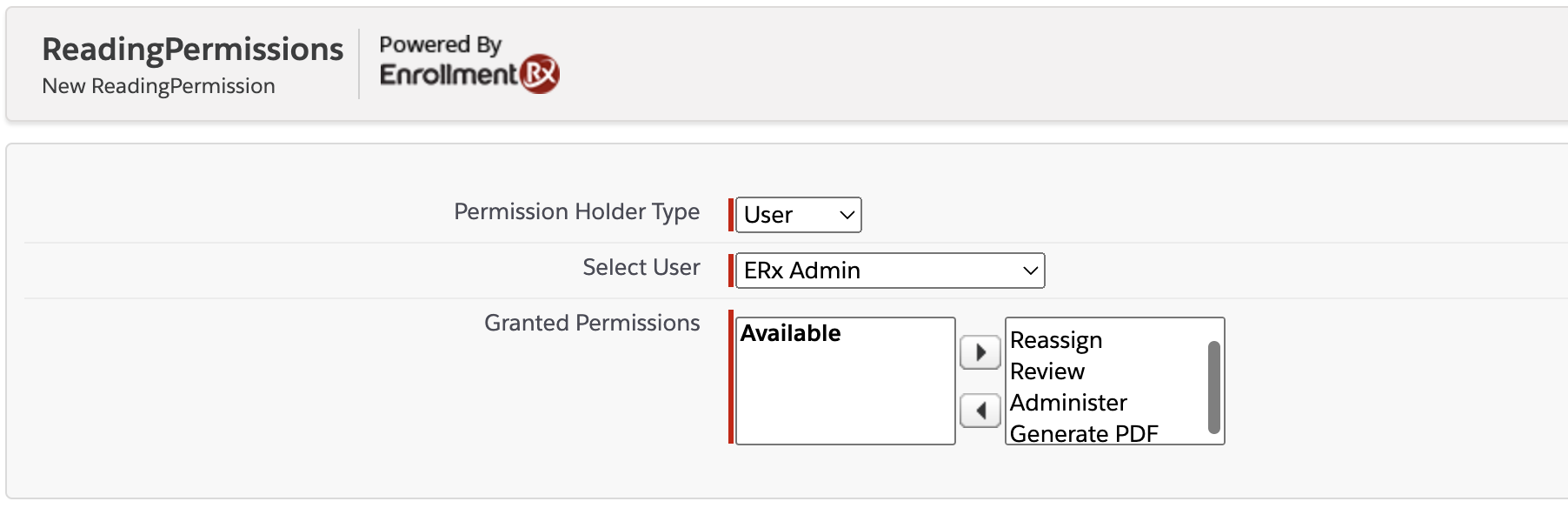This screenshot has width=1568, height=508.
Task: Click the chevron beside ERx Admin
Action: 1030,271
